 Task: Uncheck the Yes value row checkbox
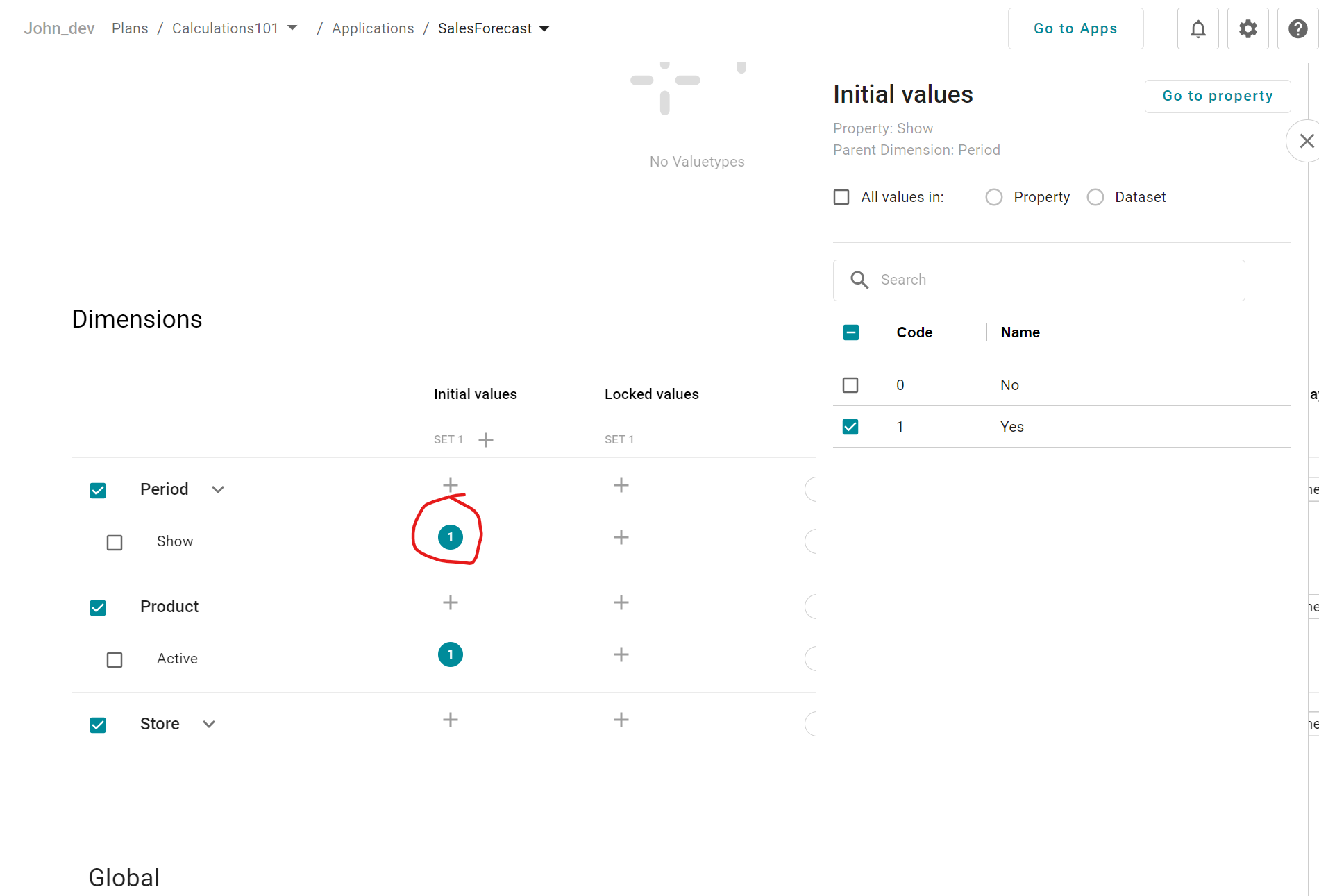coord(850,427)
